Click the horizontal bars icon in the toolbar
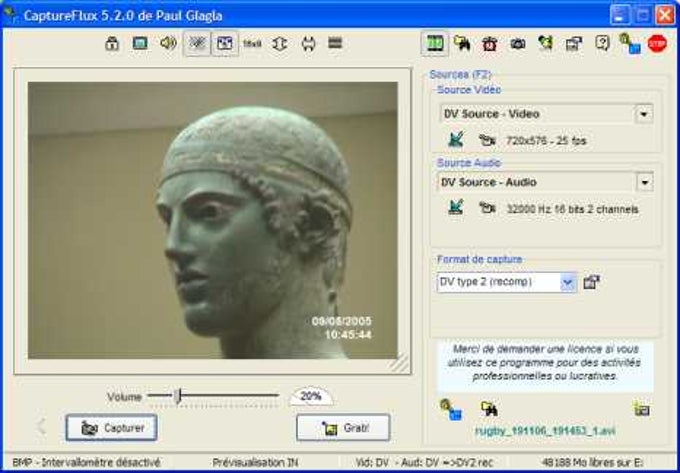The image size is (680, 473). pyautogui.click(x=335, y=43)
